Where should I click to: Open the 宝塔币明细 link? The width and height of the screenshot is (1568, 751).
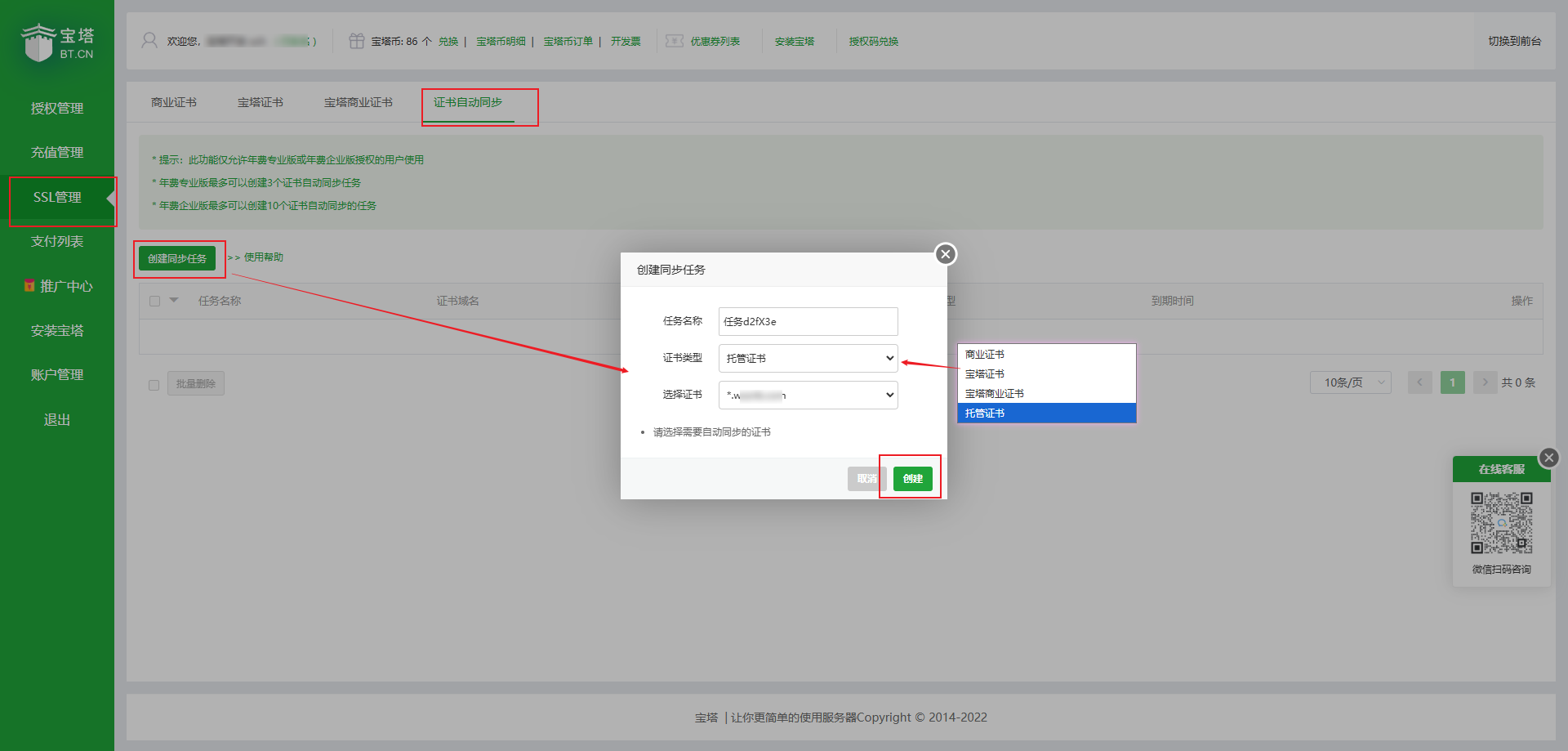(x=501, y=42)
